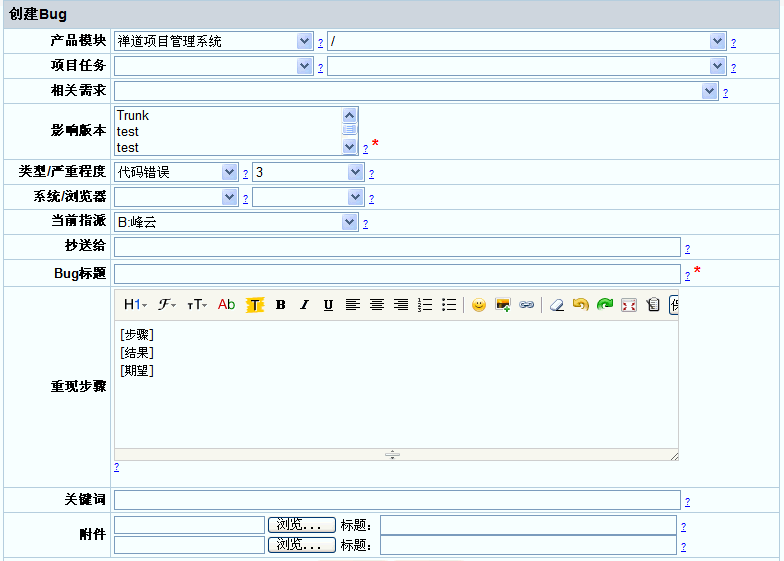Image resolution: width=784 pixels, height=561 pixels.
Task: Open the product dropdown 禅道项目管理系统
Action: click(214, 41)
